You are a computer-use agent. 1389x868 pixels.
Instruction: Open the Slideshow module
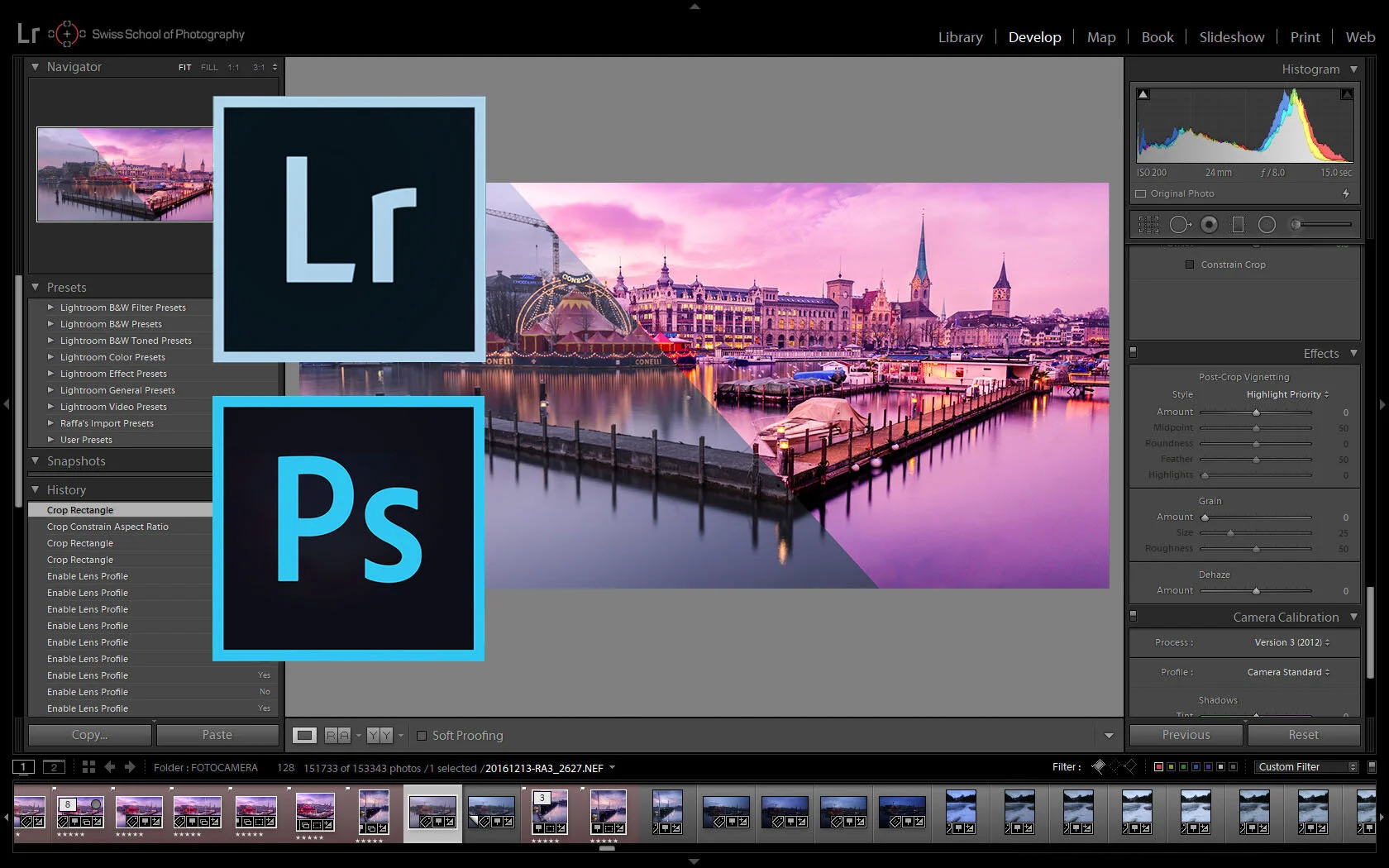tap(1232, 37)
